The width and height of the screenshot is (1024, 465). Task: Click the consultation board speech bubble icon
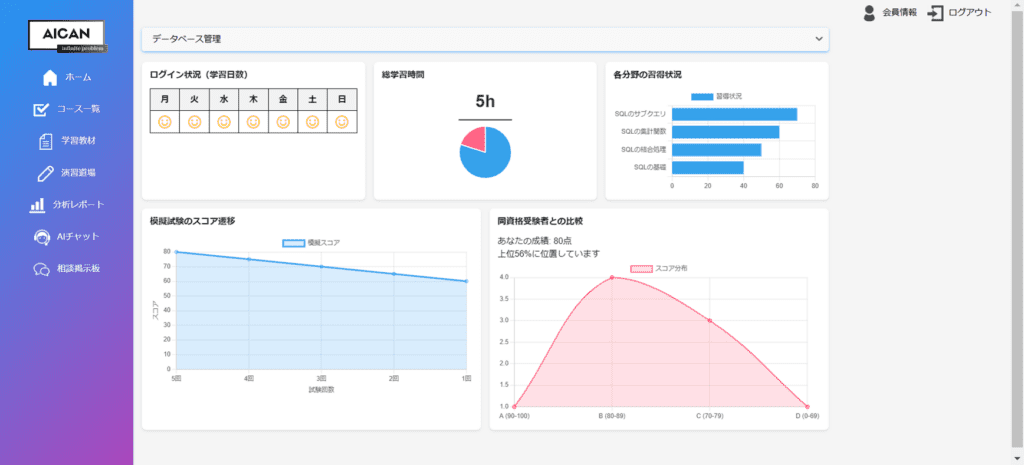coord(42,269)
